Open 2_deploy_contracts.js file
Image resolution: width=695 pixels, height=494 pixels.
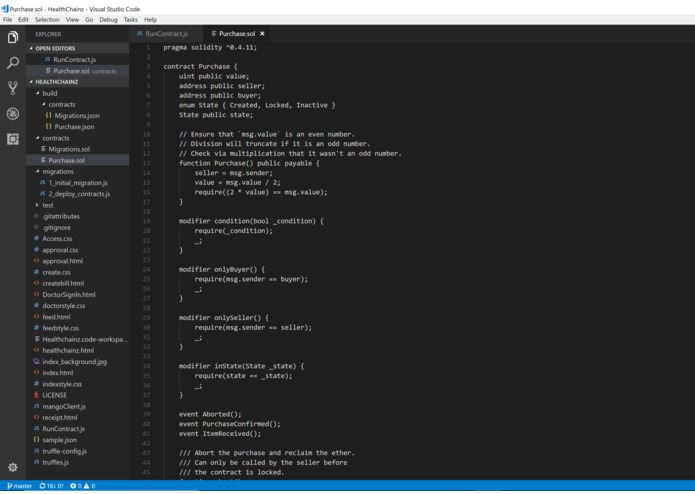[78, 194]
